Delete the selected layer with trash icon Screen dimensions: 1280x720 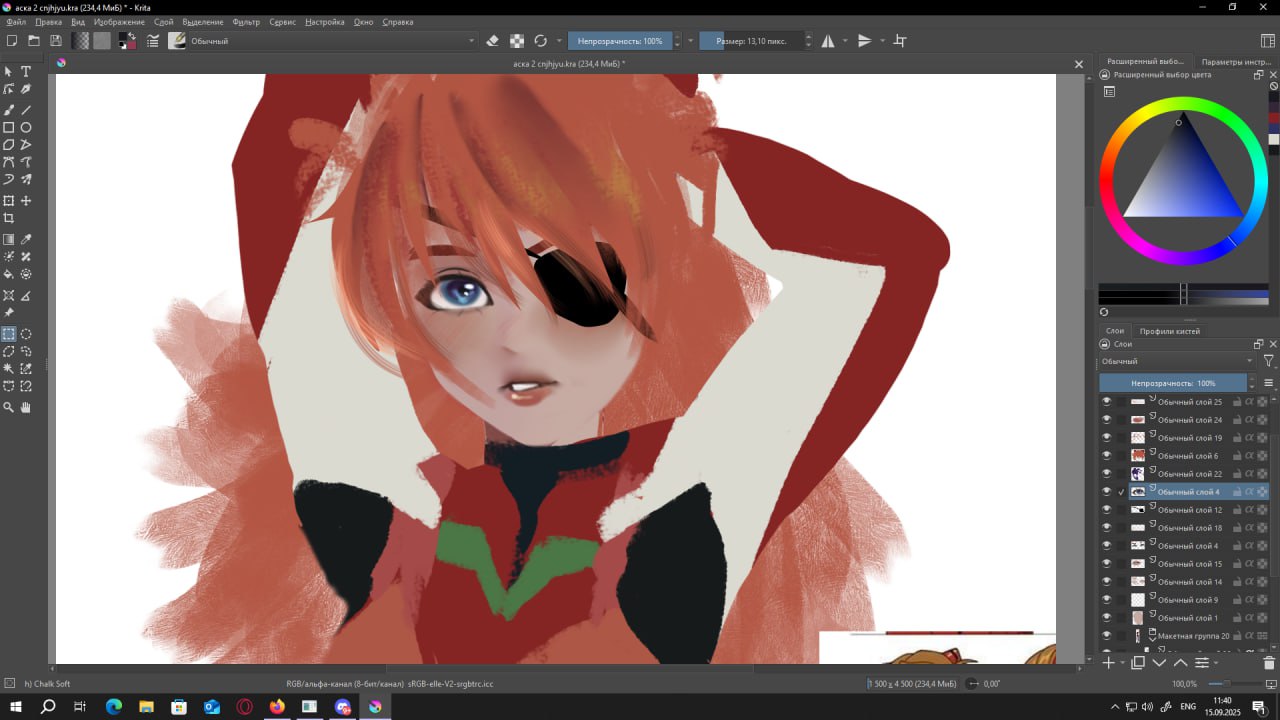[1269, 663]
